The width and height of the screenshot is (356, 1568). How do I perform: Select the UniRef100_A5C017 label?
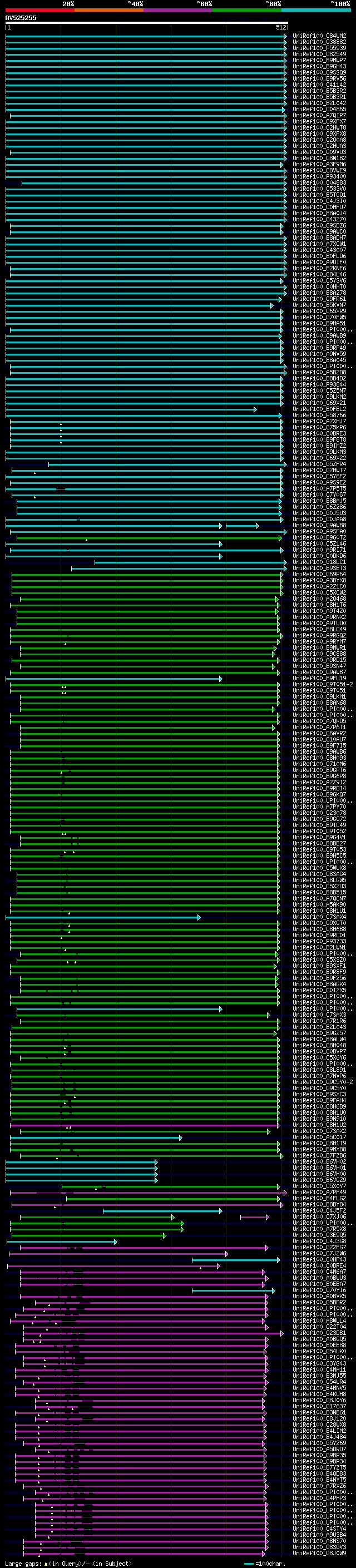coord(319,1137)
